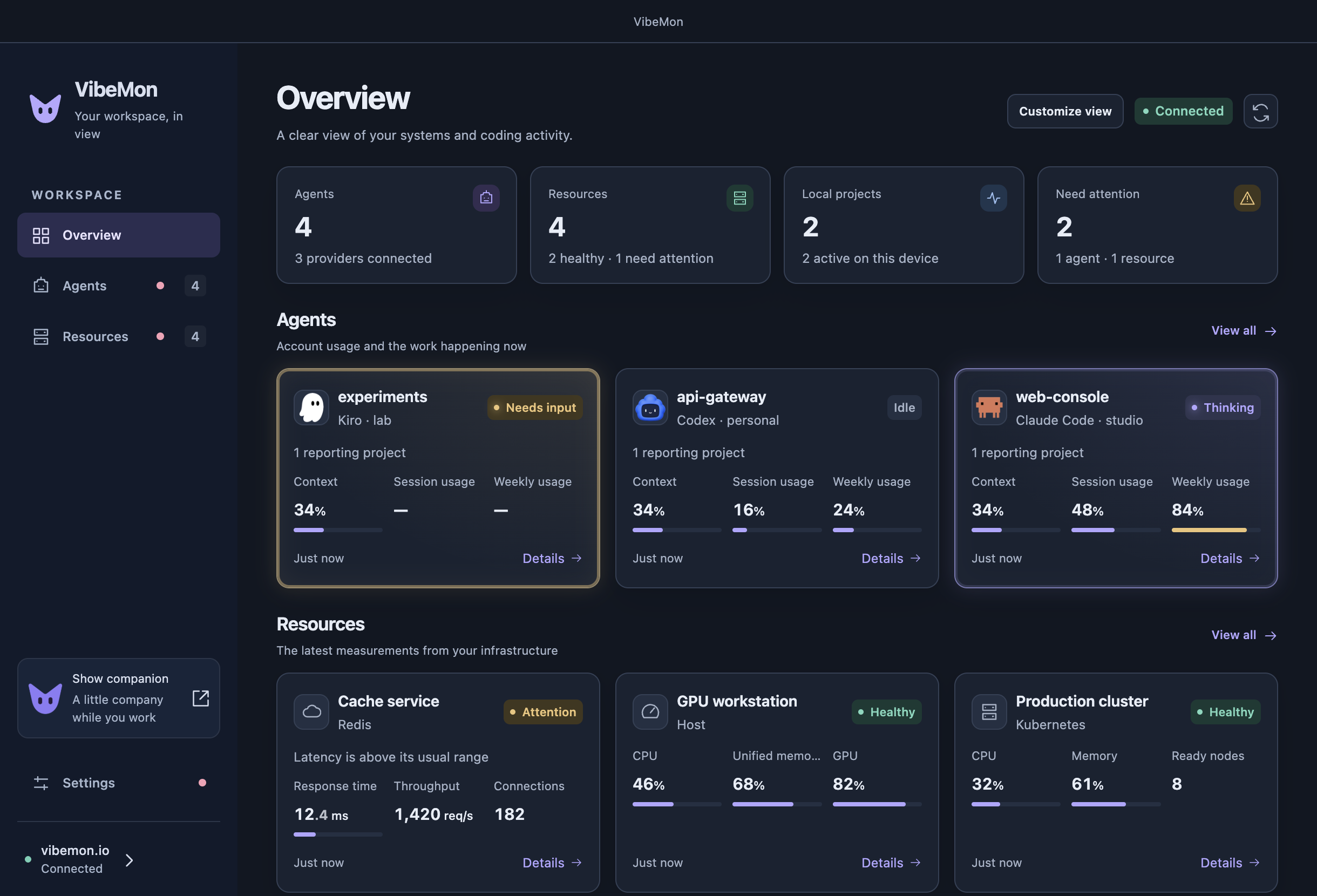Click the GPU workstation gauge icon

[650, 712]
